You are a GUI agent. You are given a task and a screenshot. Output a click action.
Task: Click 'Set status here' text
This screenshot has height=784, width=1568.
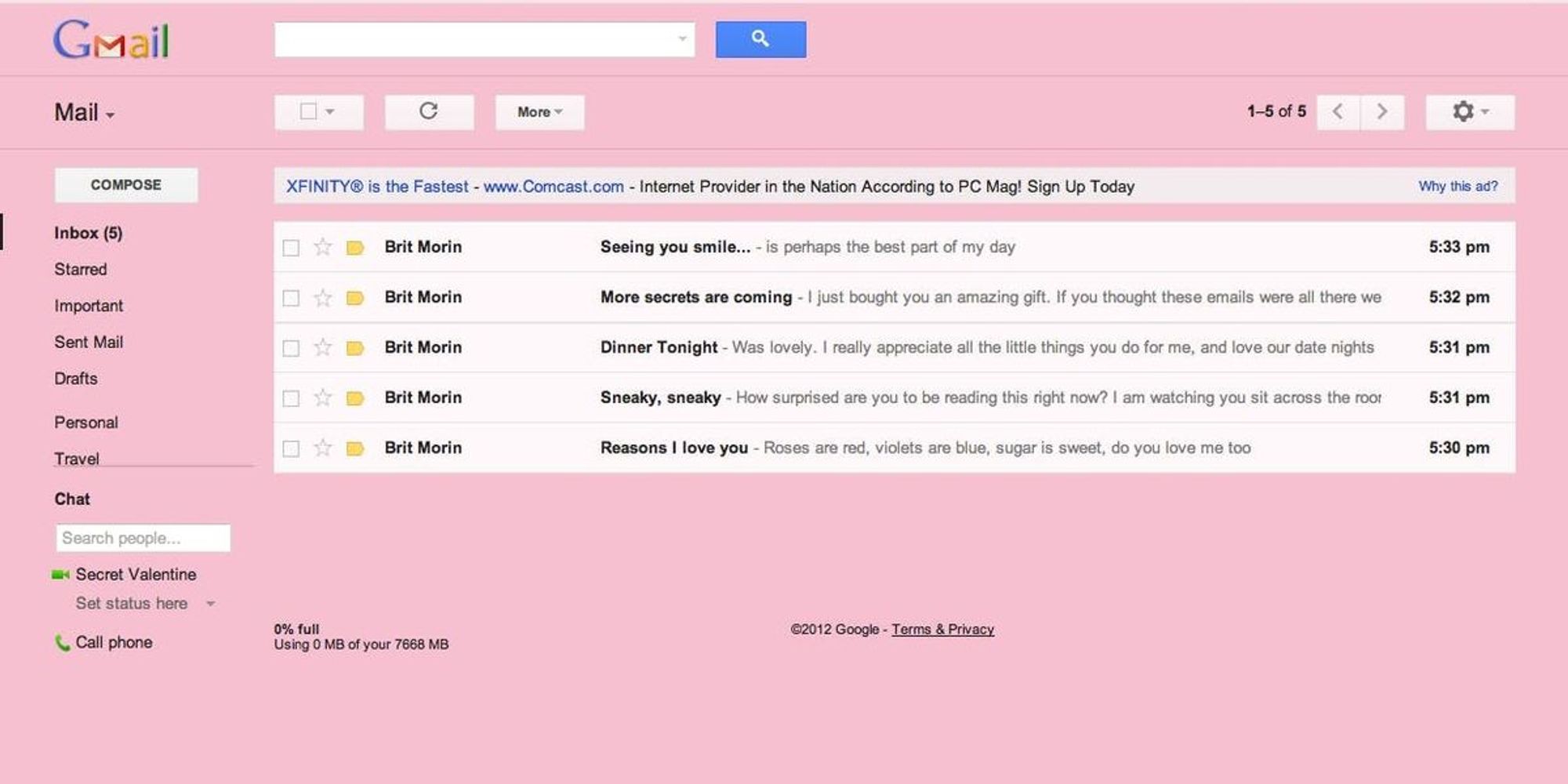(132, 604)
